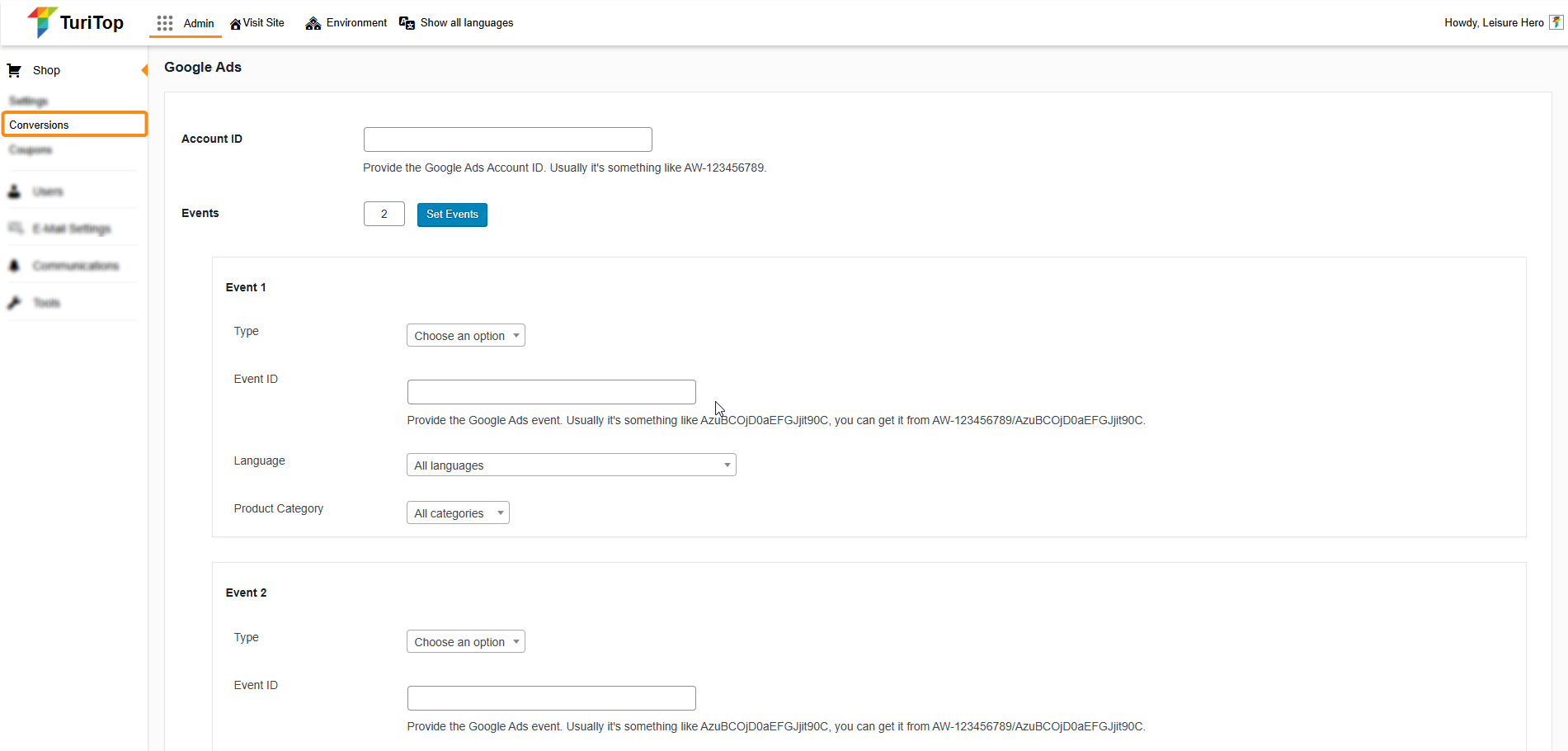Click the user avatar next to Howdy
The image size is (1568, 751).
1556,23
